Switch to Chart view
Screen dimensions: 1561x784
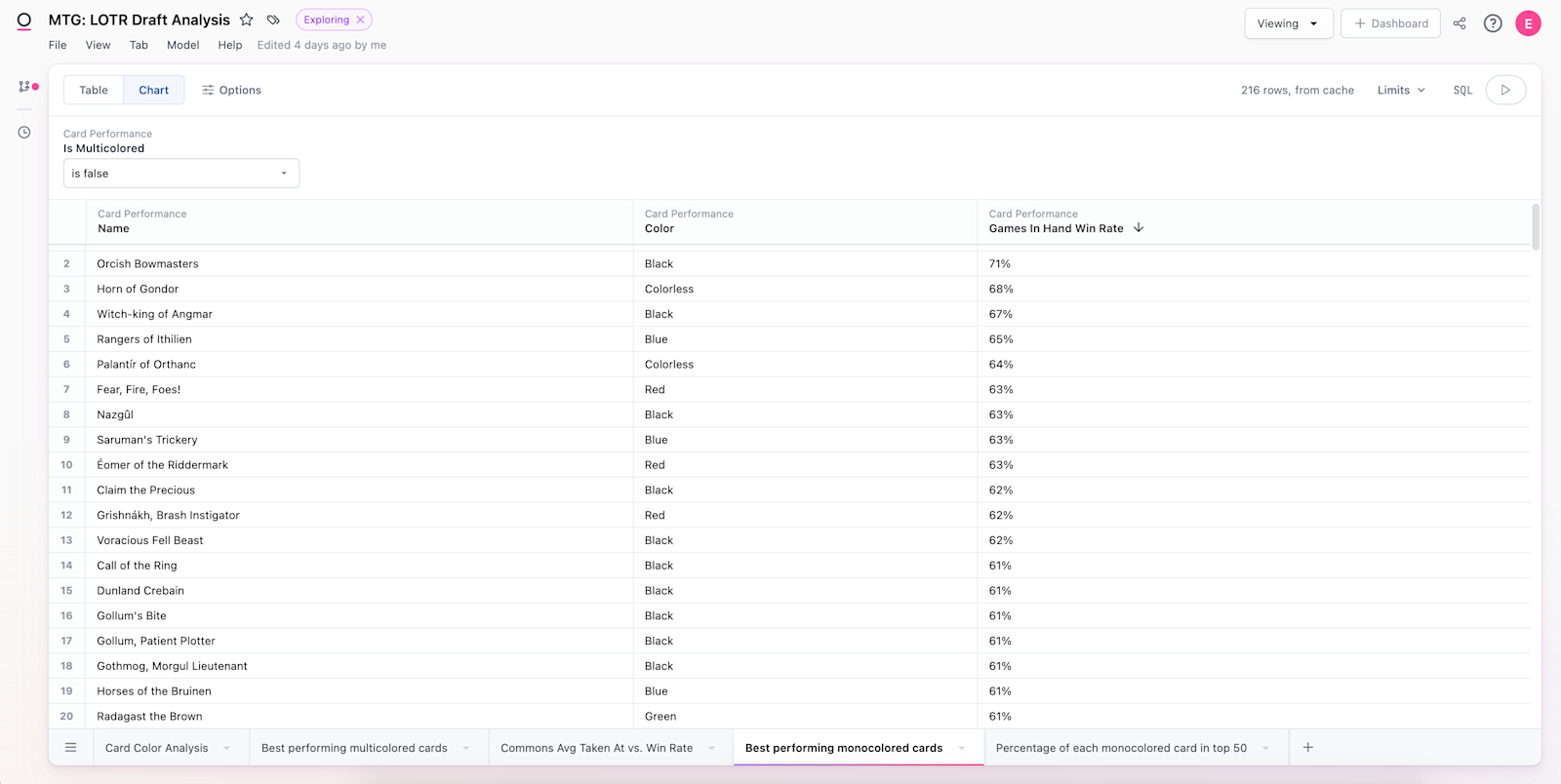point(153,90)
